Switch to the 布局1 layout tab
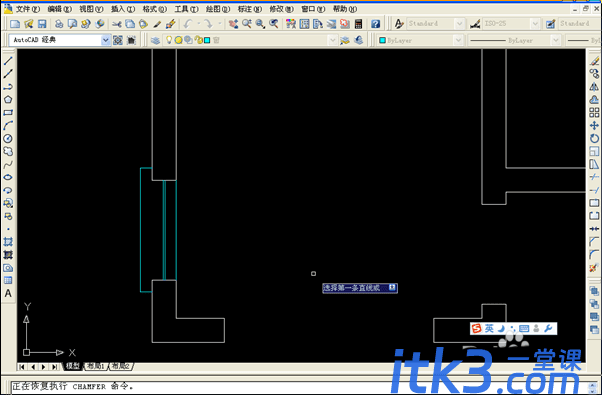Viewport: 602px width, 395px height. click(x=96, y=366)
